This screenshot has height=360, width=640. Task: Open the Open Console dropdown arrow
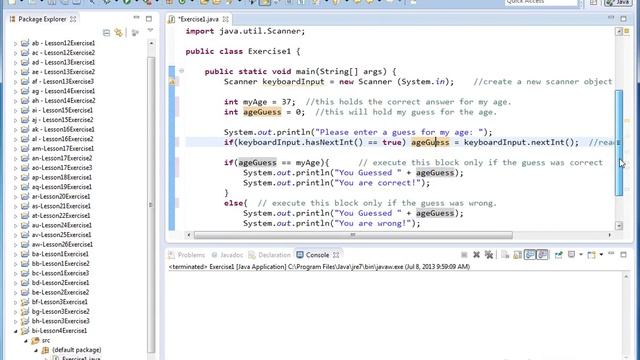click(x=601, y=255)
